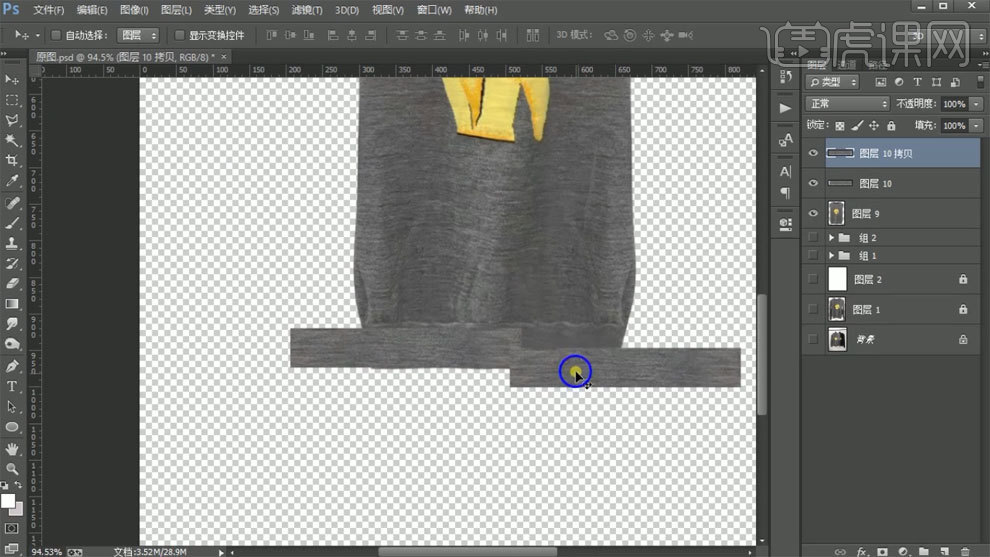Open the layer filter 类型 dropdown
The image size is (990, 557).
[x=833, y=82]
